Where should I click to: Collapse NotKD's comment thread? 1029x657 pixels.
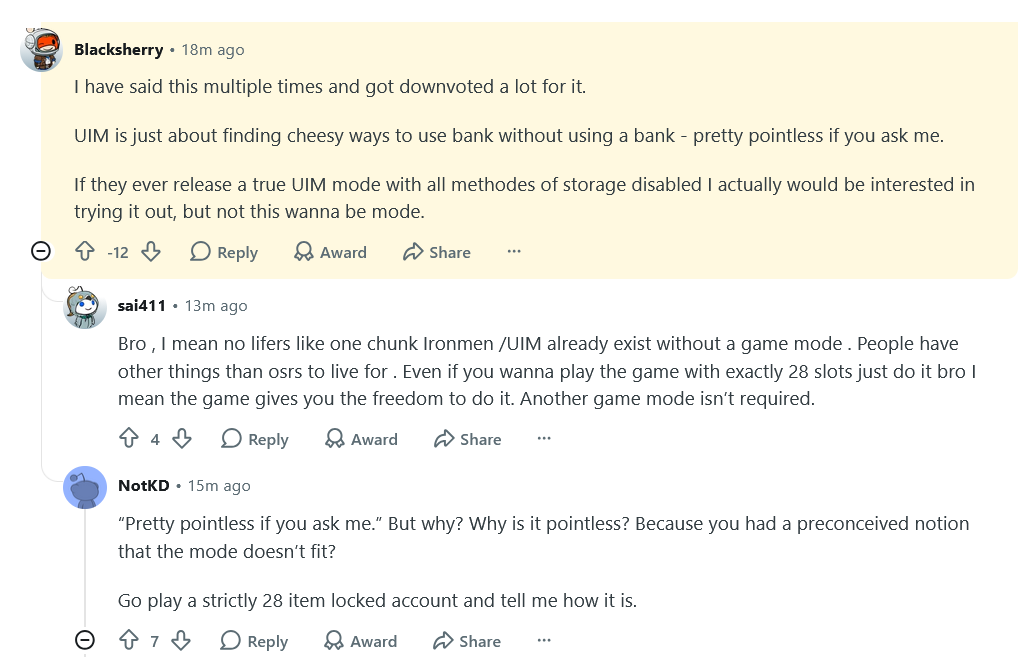pos(85,639)
